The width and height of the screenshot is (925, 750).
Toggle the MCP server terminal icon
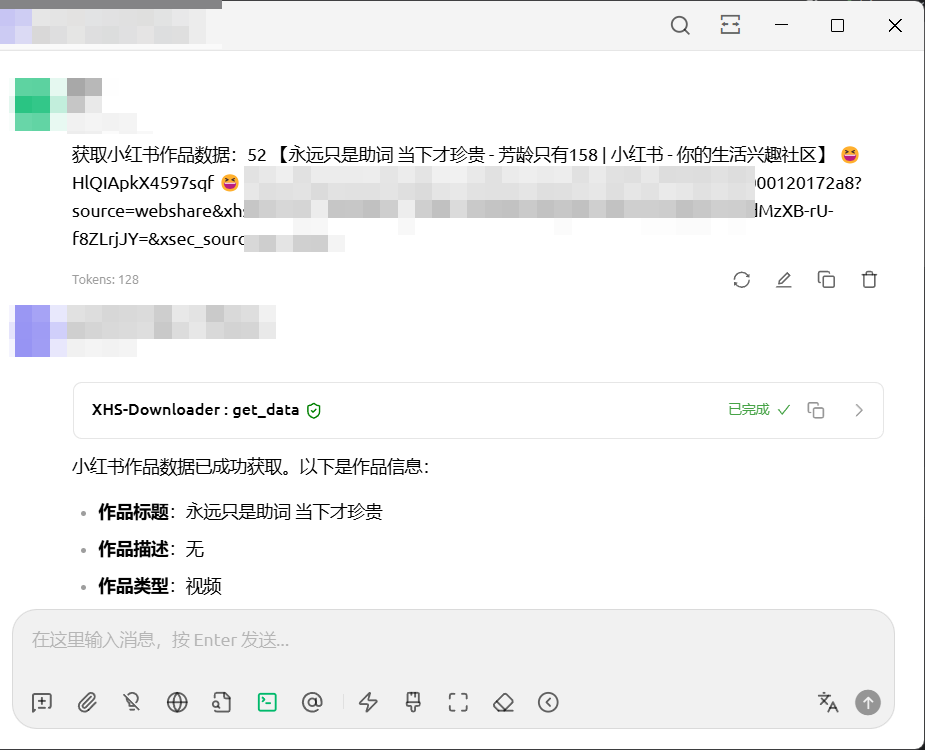click(267, 702)
